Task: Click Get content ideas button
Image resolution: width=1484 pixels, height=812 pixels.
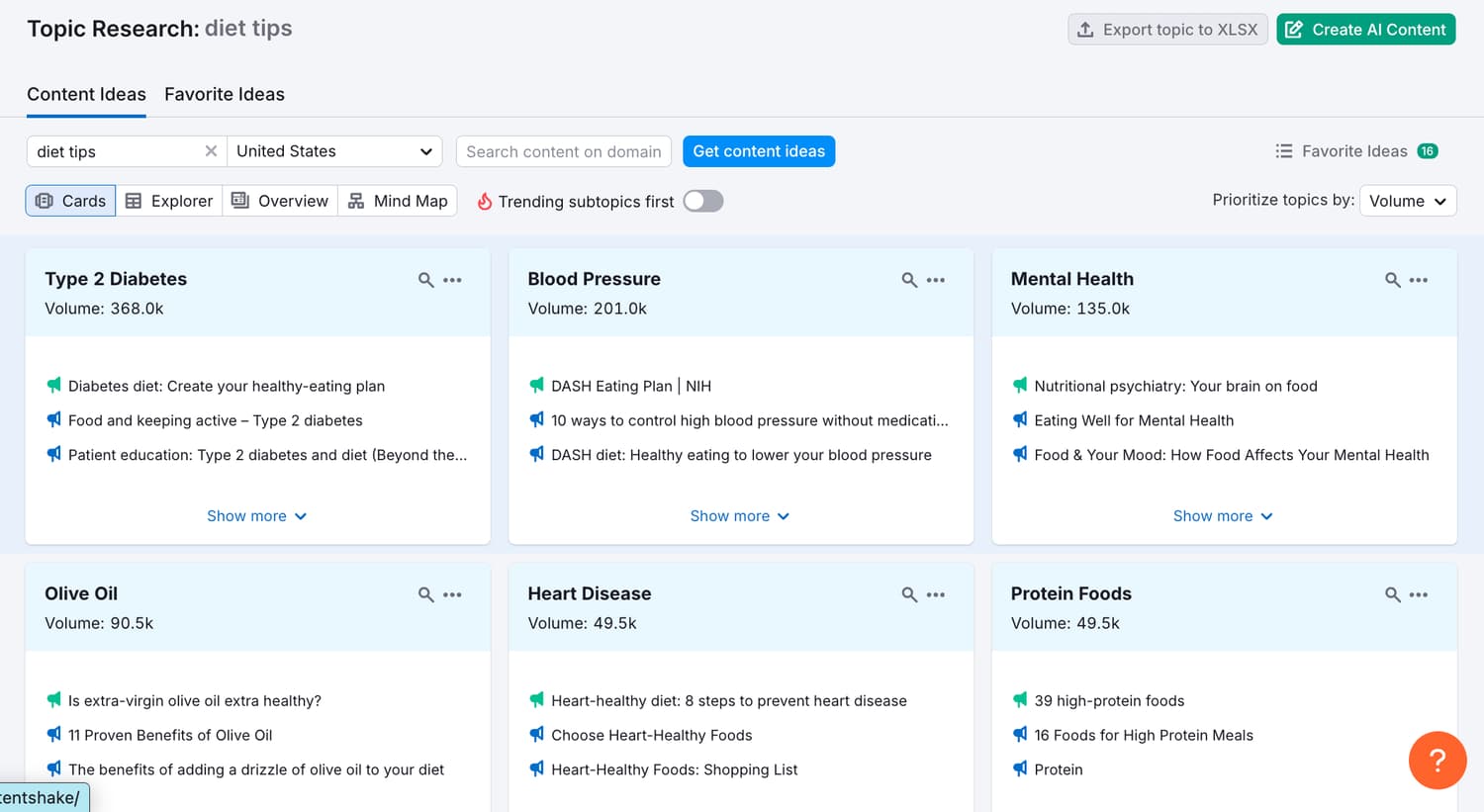Action: click(759, 151)
